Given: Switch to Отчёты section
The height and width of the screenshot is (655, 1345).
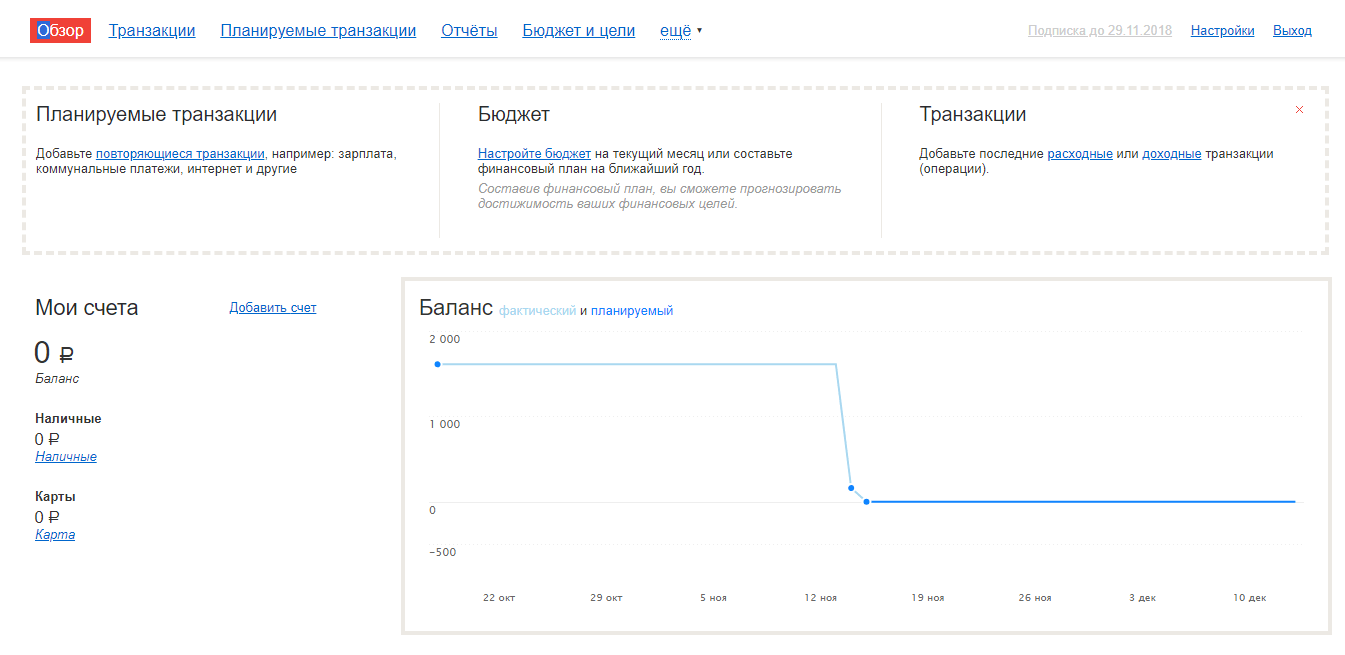Looking at the screenshot, I should (469, 31).
